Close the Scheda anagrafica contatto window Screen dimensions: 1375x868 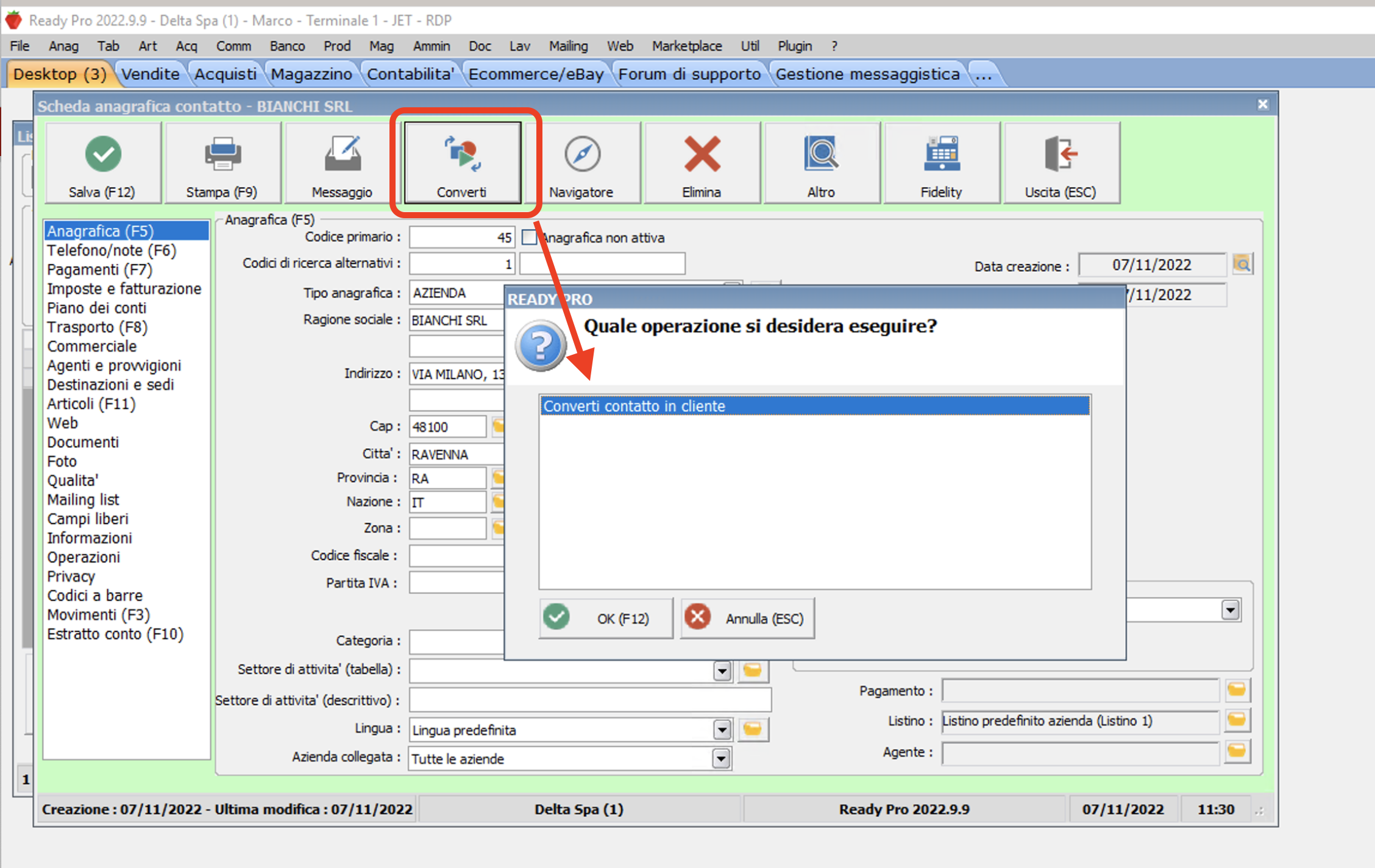1262,105
